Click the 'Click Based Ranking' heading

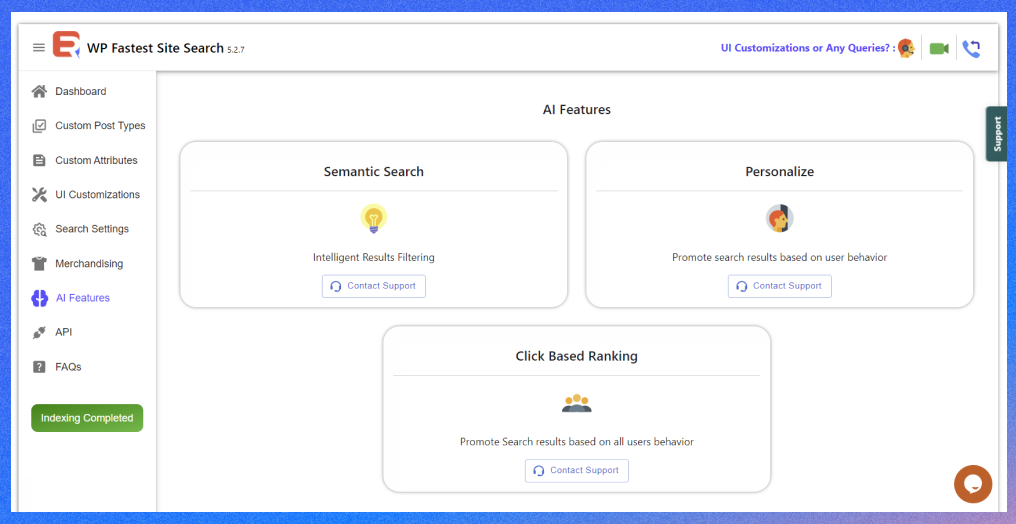coord(577,356)
